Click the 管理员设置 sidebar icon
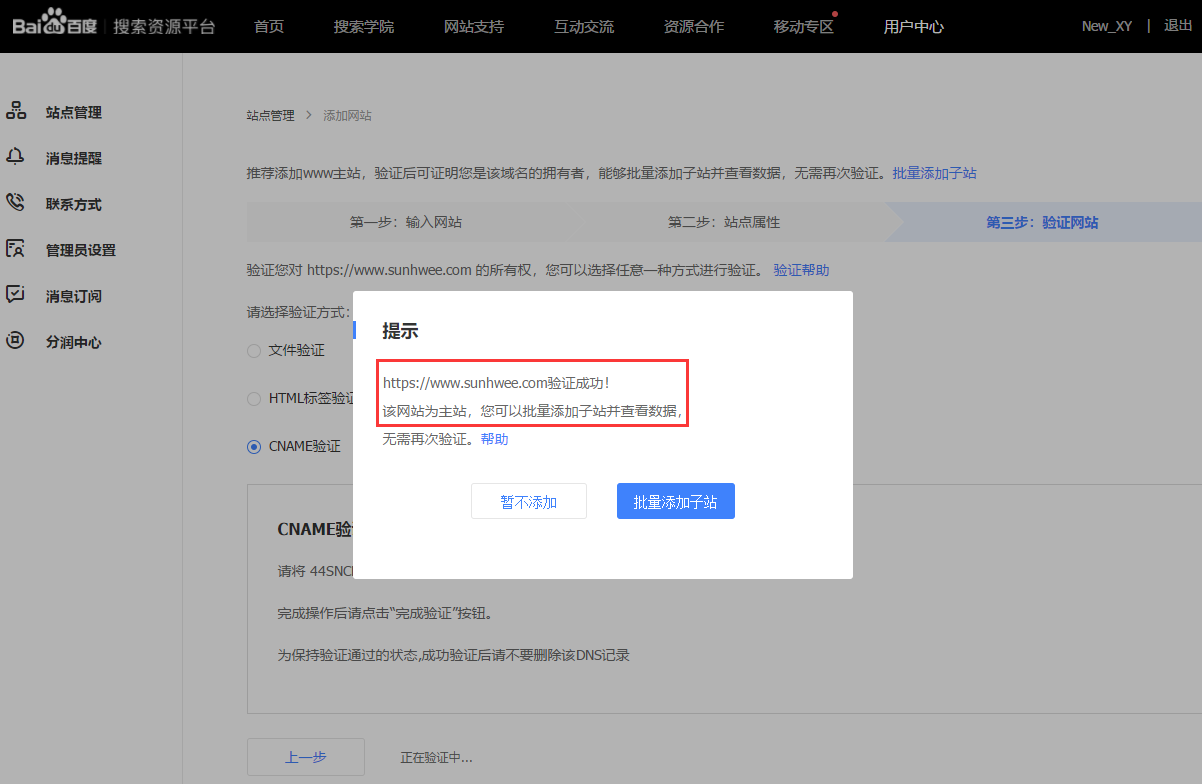1202x784 pixels. [16, 249]
